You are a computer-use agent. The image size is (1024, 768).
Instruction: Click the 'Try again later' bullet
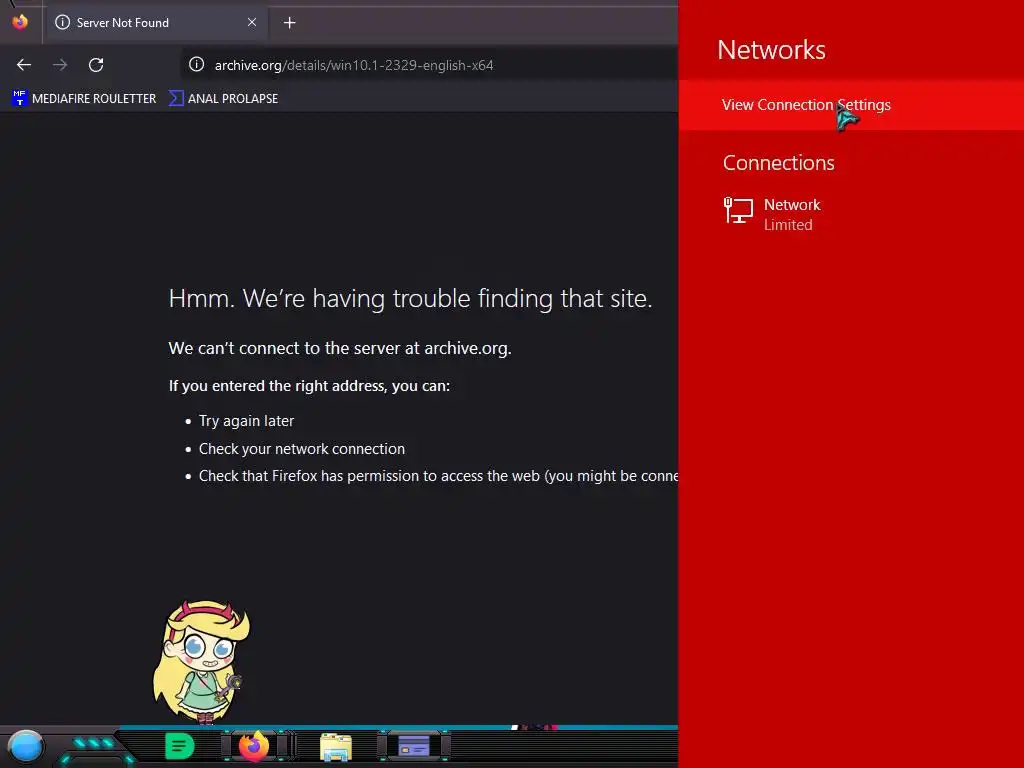[246, 421]
